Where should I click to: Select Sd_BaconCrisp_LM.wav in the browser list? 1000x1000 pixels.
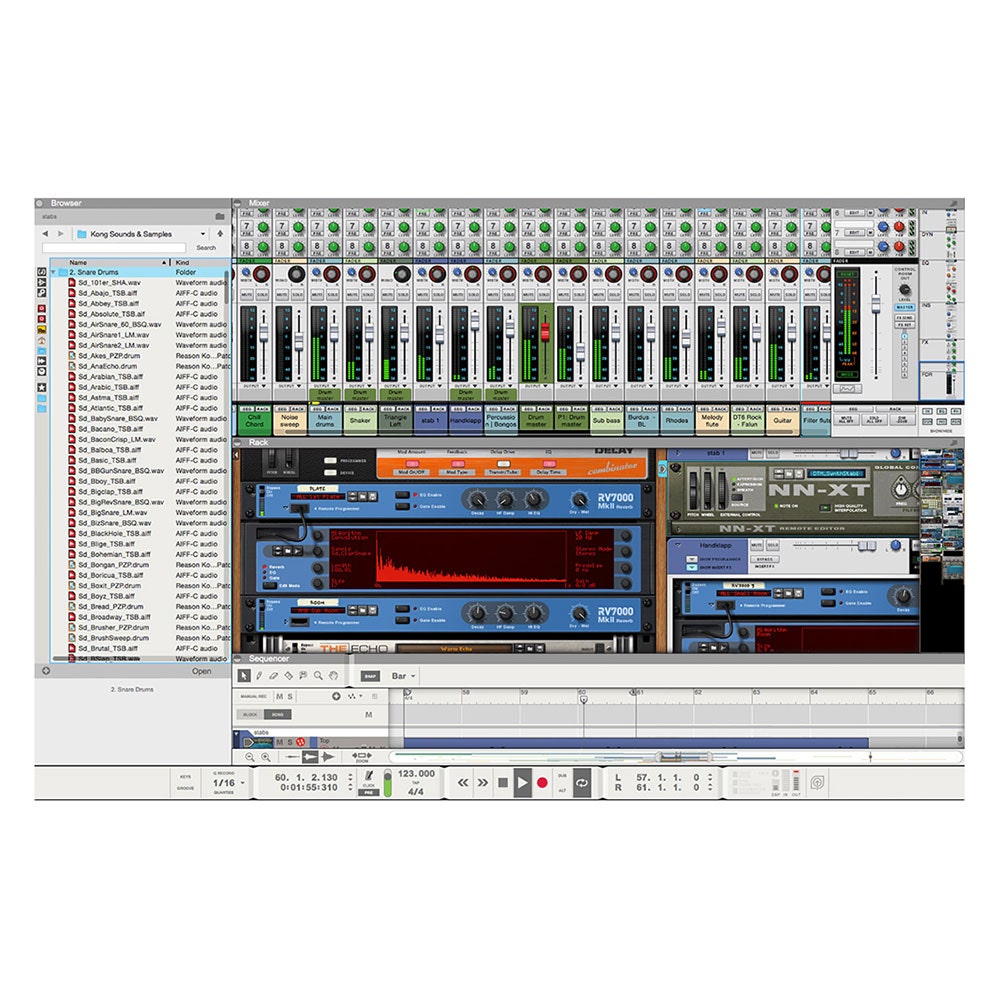116,439
